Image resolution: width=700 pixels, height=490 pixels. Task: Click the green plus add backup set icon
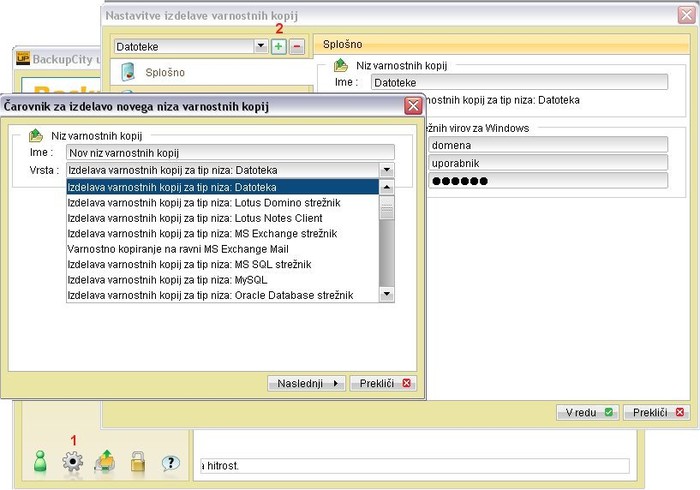(279, 46)
